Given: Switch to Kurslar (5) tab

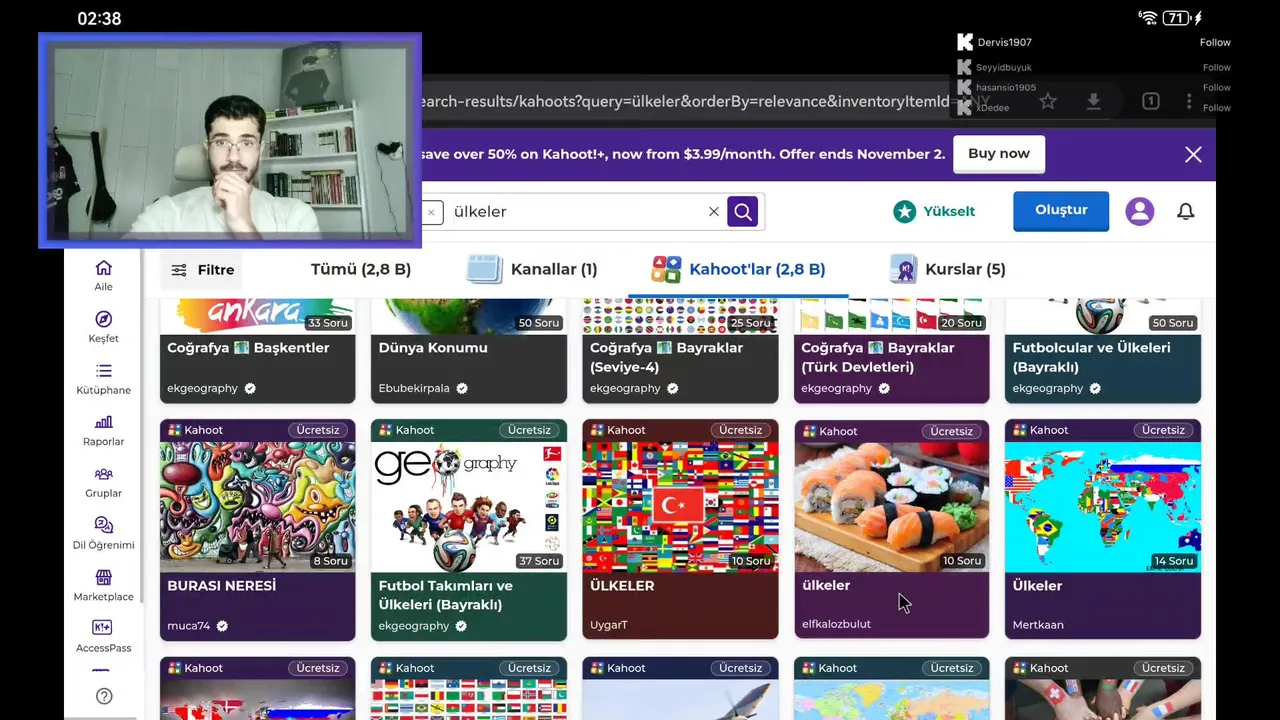Looking at the screenshot, I should click(x=947, y=269).
